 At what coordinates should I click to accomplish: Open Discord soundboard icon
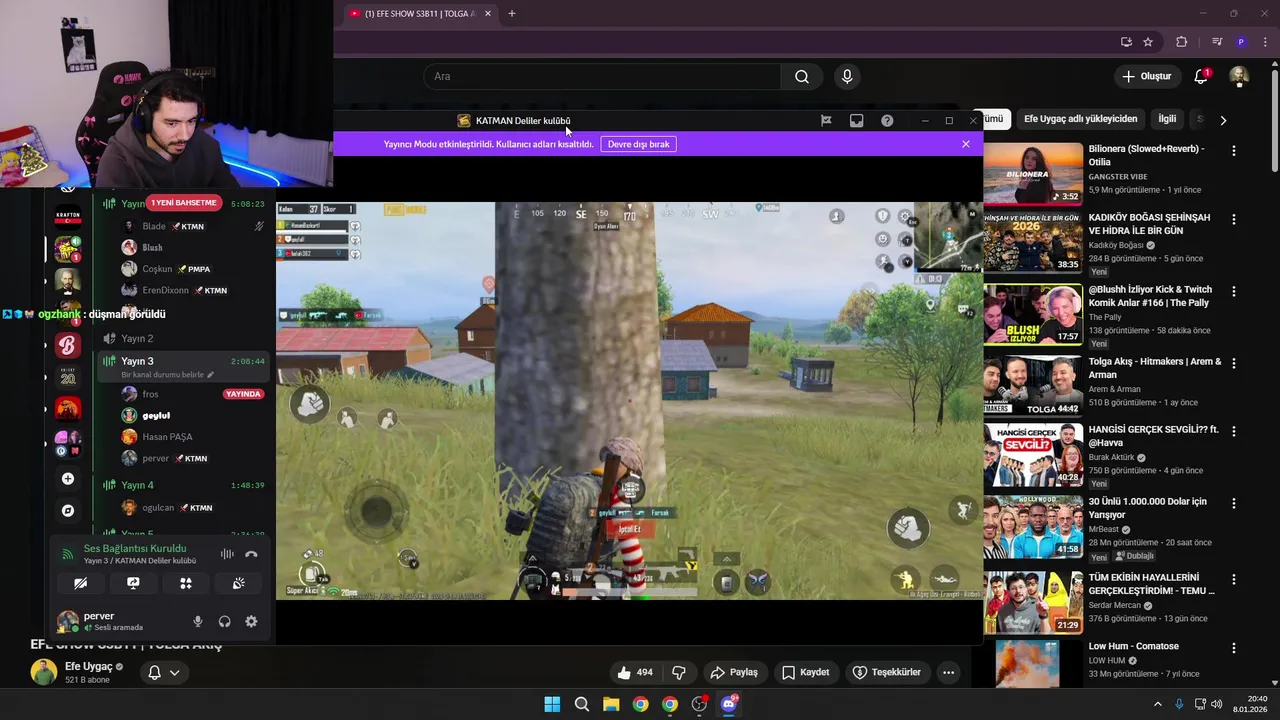(238, 583)
